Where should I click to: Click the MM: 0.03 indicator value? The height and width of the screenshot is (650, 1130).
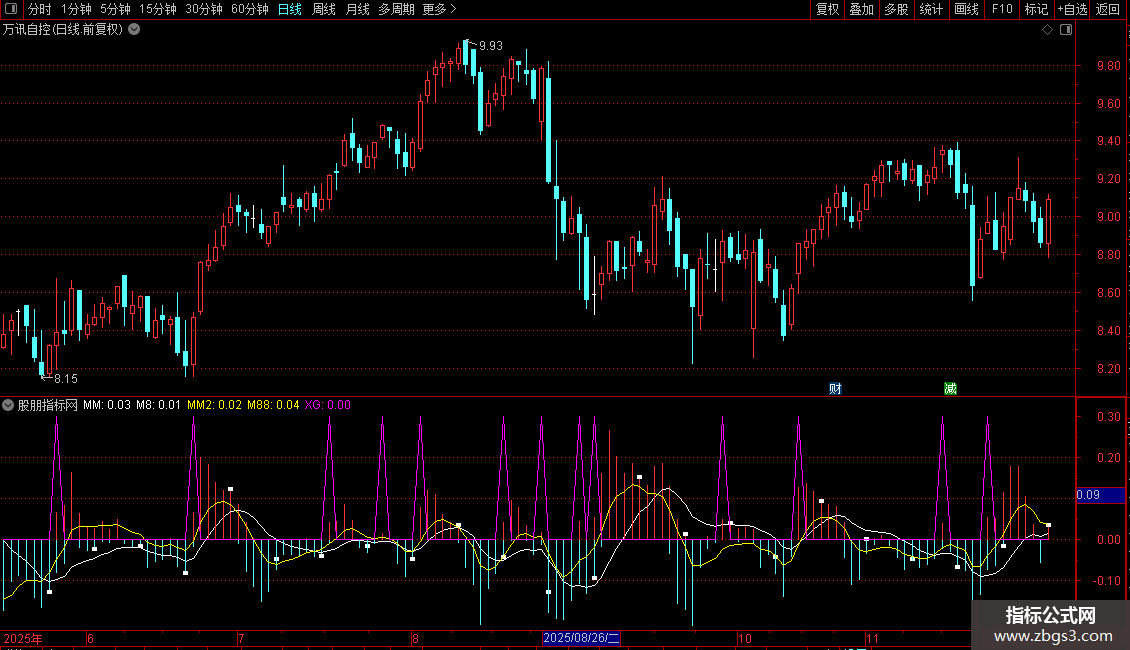[x=107, y=405]
